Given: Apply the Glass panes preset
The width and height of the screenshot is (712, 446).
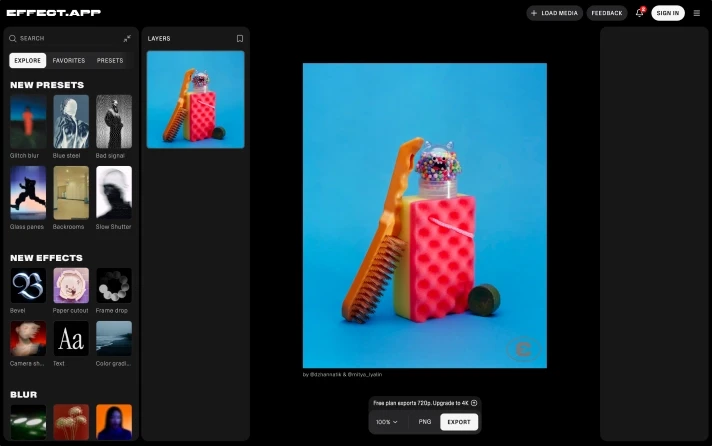Looking at the screenshot, I should (28, 193).
